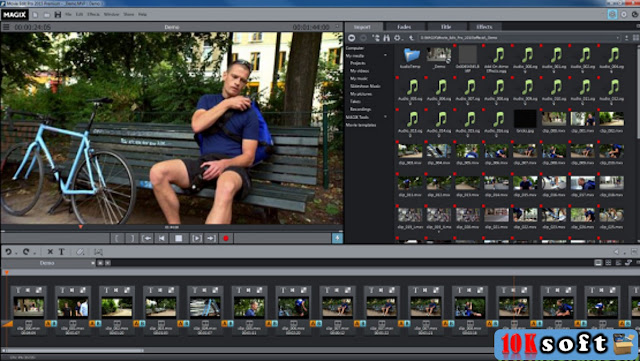Open Recordings in sidebar

point(360,109)
